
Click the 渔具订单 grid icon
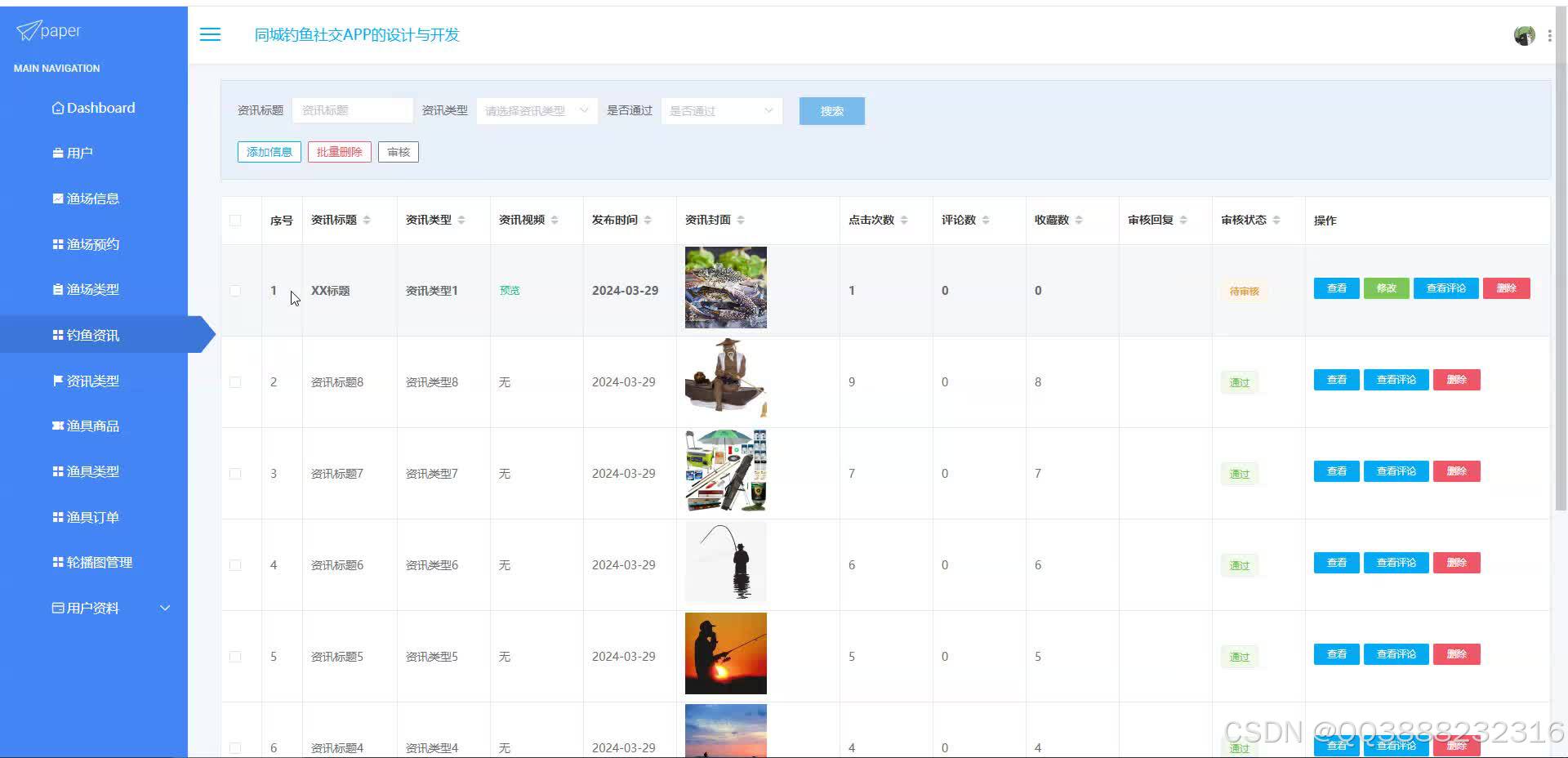[58, 517]
